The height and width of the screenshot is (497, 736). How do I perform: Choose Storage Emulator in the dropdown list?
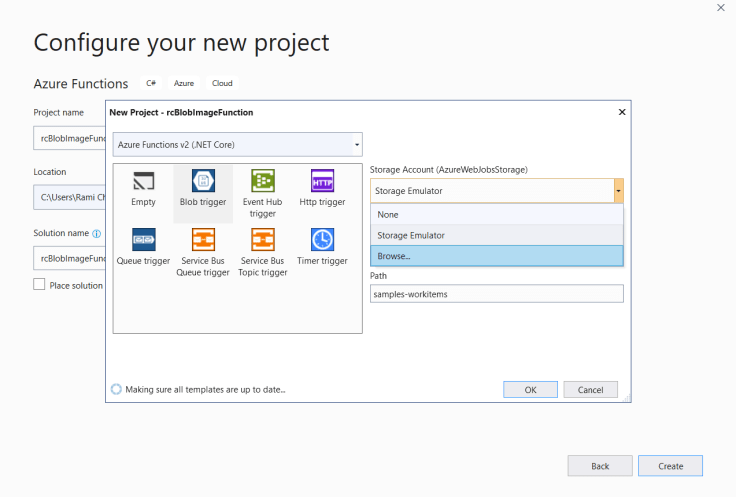[496, 235]
